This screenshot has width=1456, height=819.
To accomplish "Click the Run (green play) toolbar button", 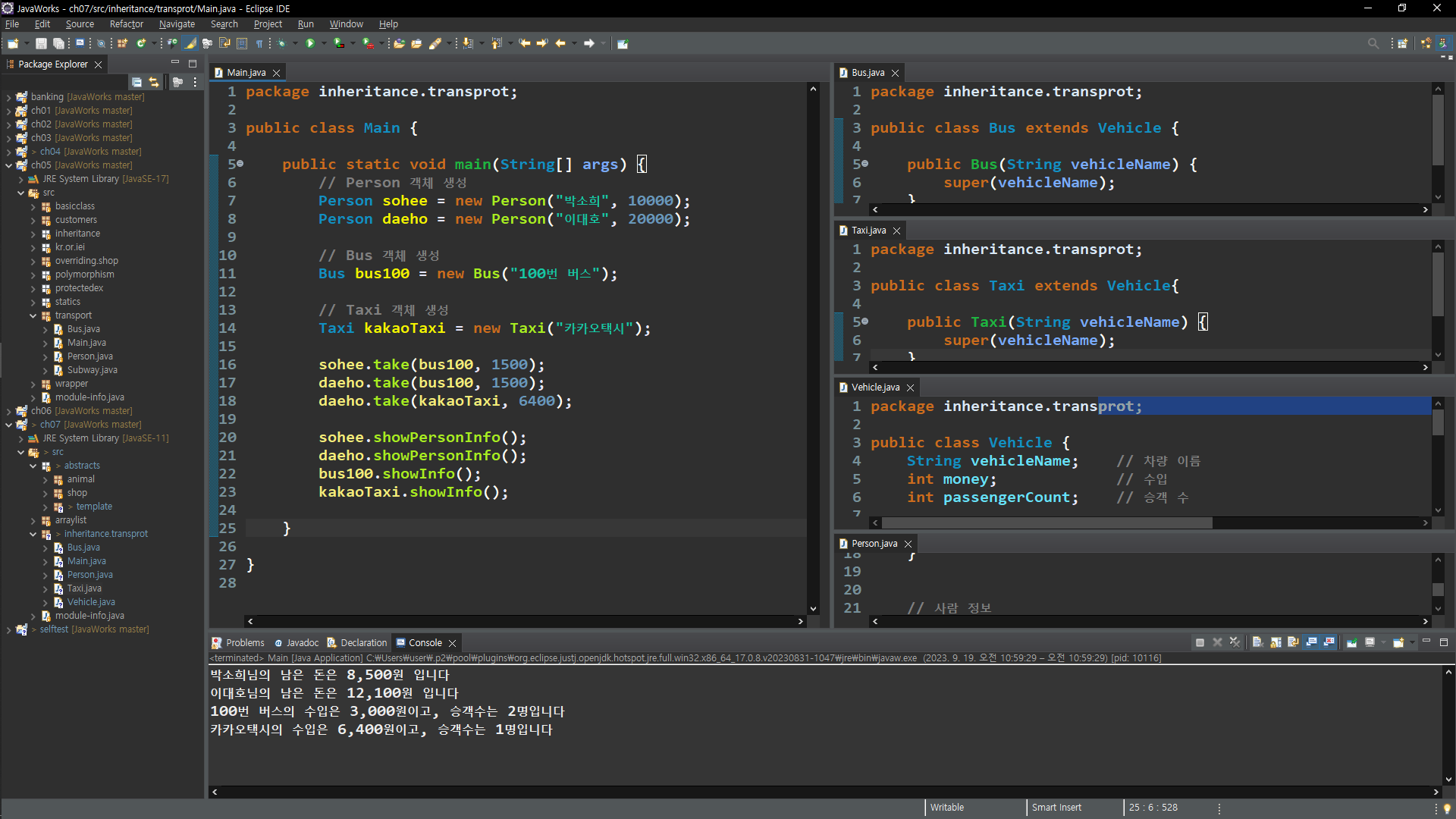I will tap(310, 43).
